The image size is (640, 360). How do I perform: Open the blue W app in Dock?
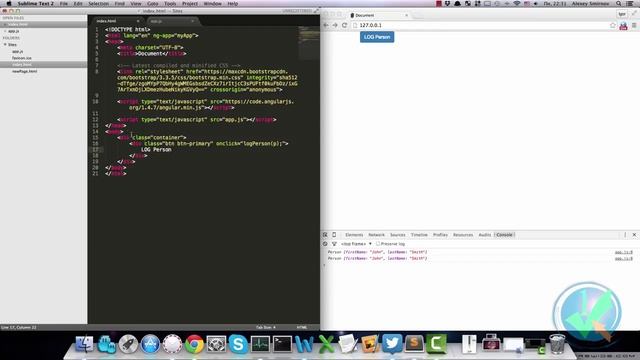pos(304,344)
